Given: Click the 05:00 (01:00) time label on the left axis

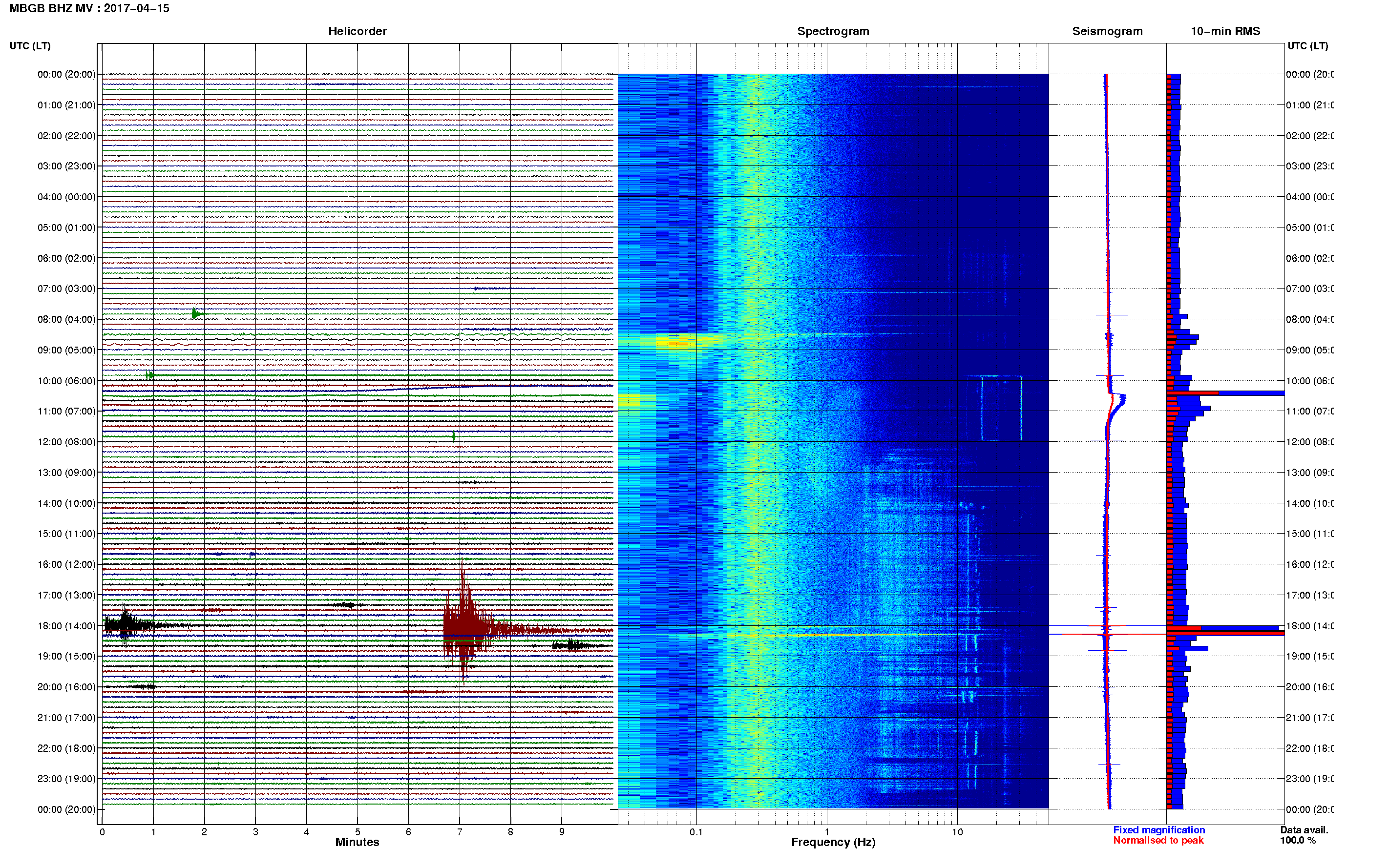Looking at the screenshot, I should click(x=66, y=228).
